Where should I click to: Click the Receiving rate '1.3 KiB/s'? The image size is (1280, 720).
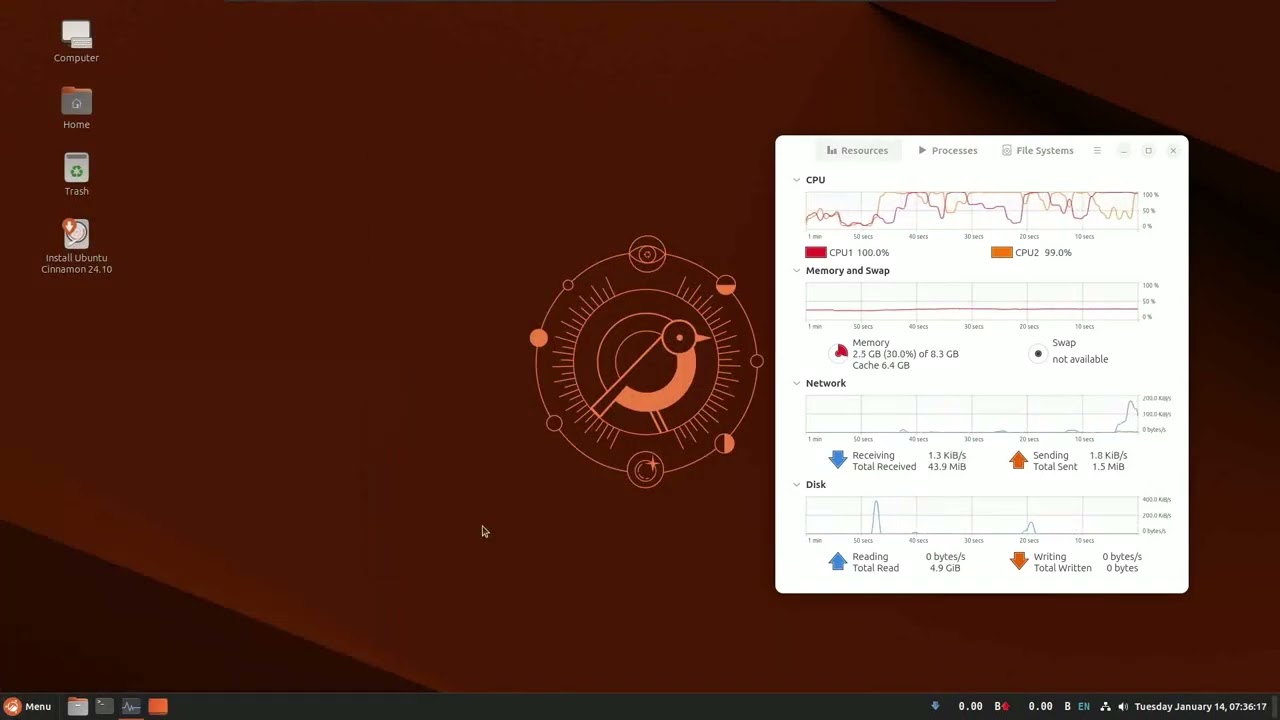coord(947,456)
